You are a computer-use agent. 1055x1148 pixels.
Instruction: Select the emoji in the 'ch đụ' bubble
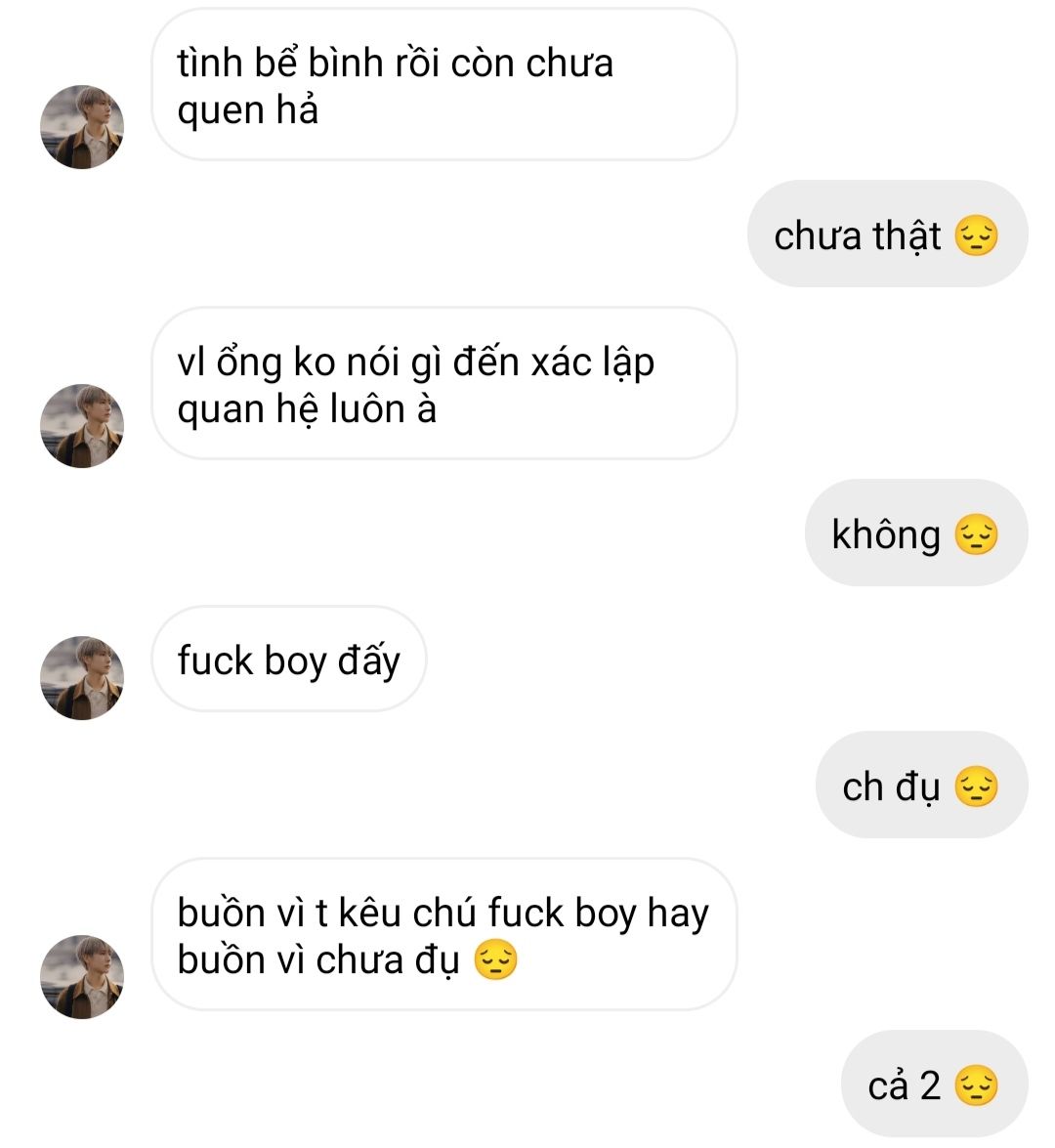977,787
